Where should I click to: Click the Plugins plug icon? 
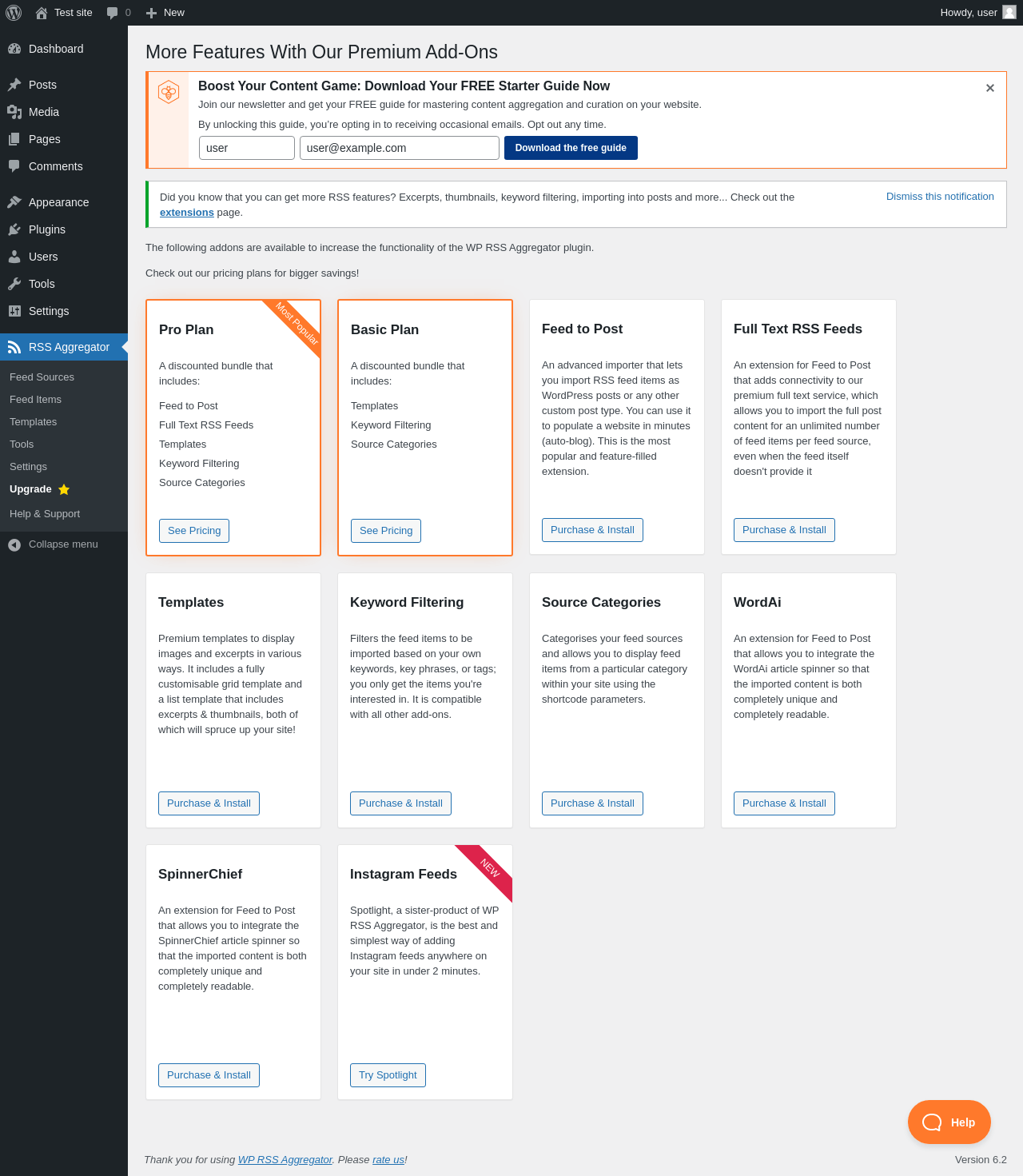14,229
